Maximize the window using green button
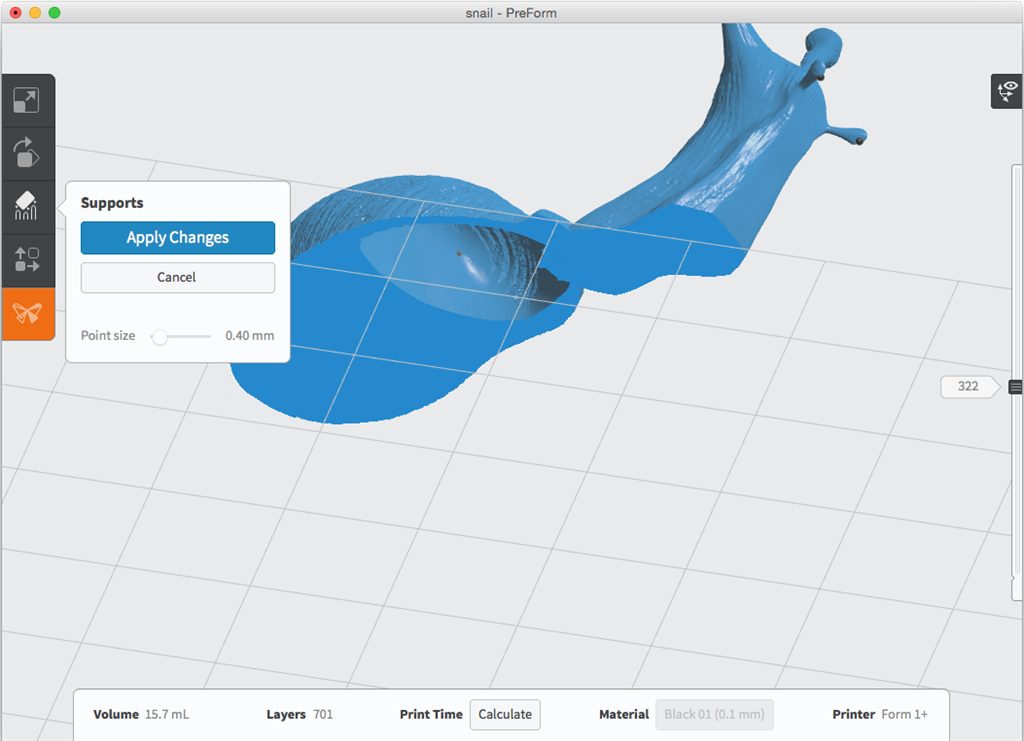Image resolution: width=1024 pixels, height=741 pixels. click(x=54, y=12)
